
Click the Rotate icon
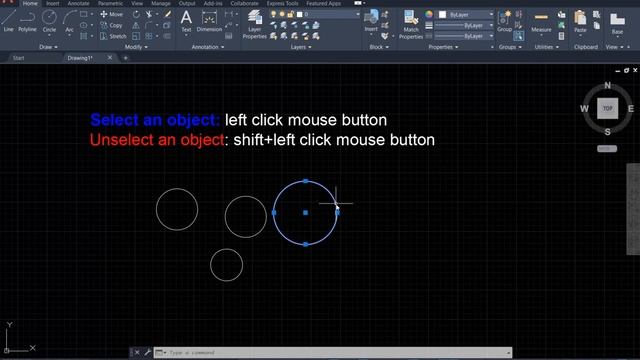136,14
